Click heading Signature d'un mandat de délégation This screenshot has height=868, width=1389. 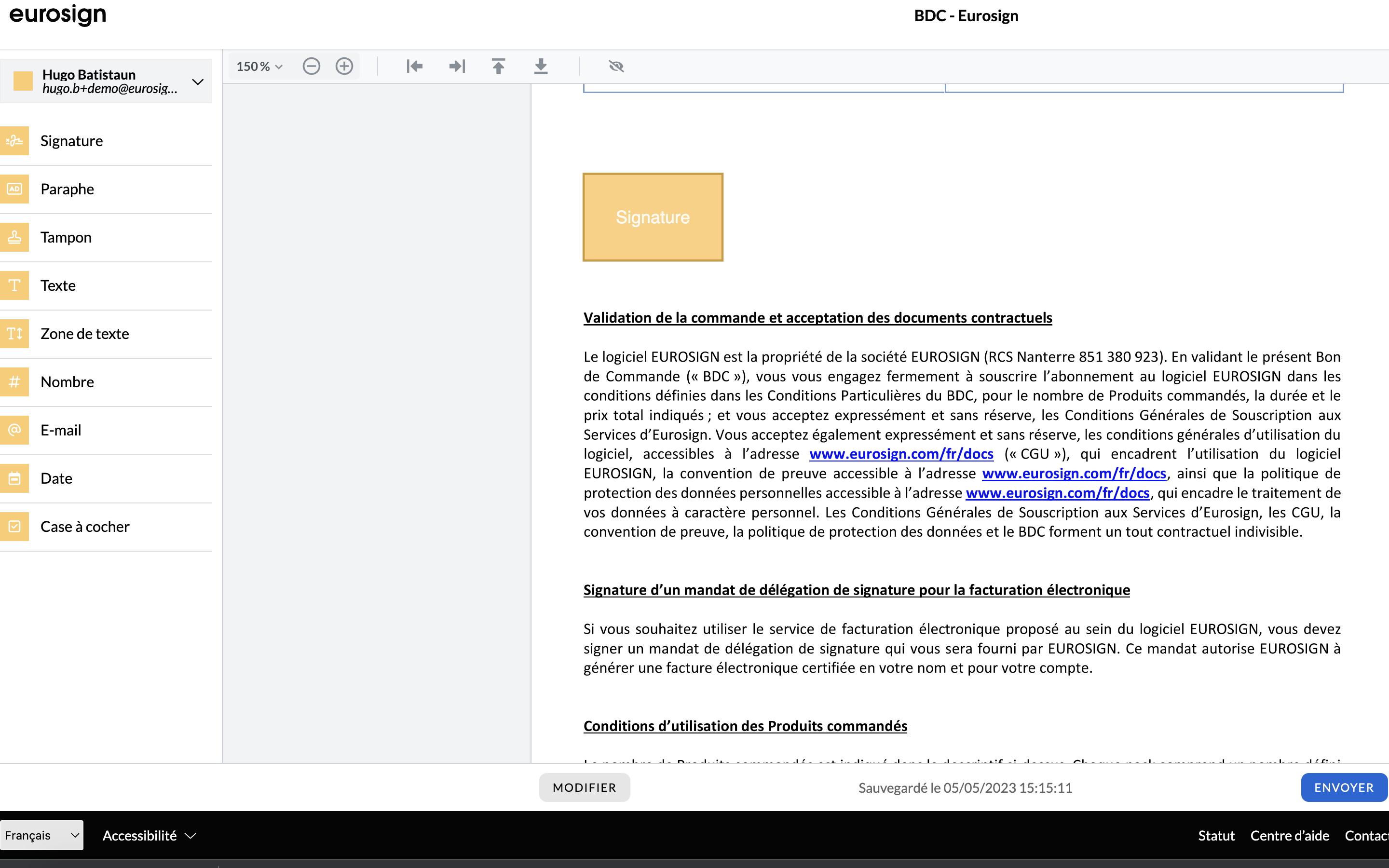(857, 590)
